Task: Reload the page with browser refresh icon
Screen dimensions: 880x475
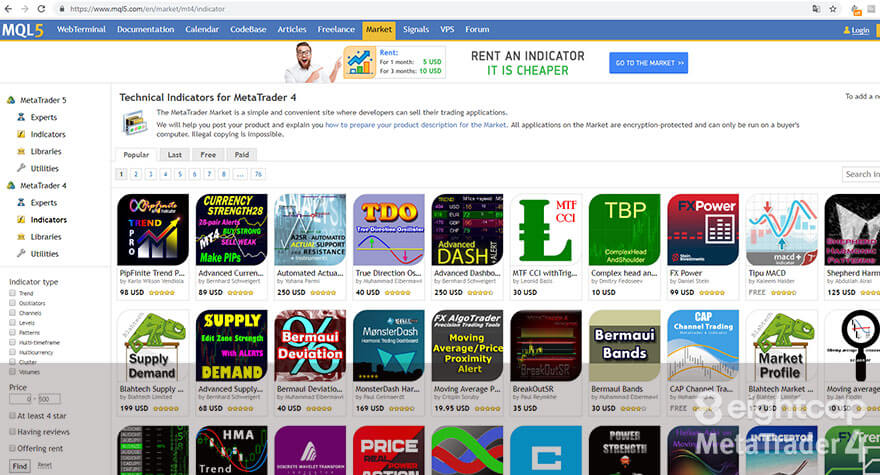Action: coord(41,9)
